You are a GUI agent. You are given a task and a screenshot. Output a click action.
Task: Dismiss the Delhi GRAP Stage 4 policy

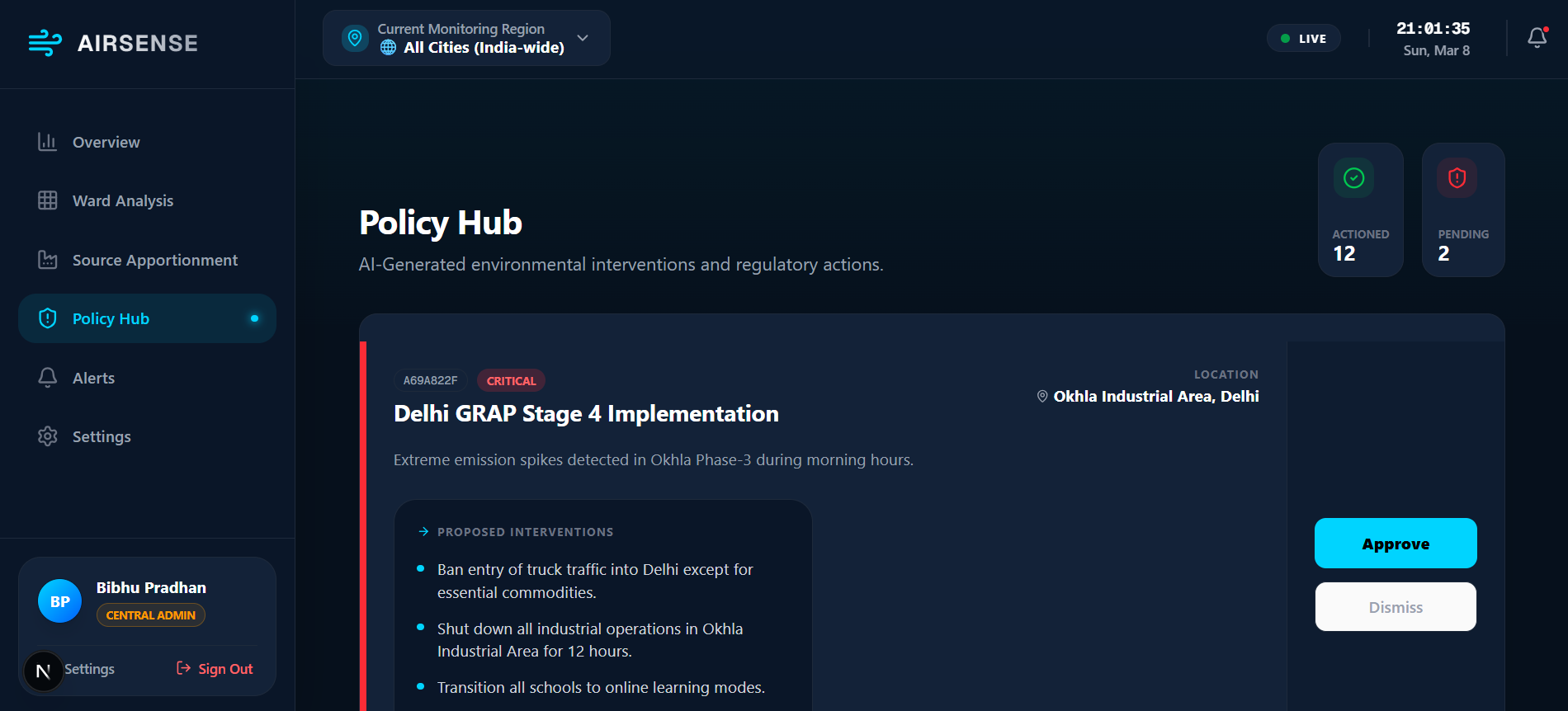1396,607
